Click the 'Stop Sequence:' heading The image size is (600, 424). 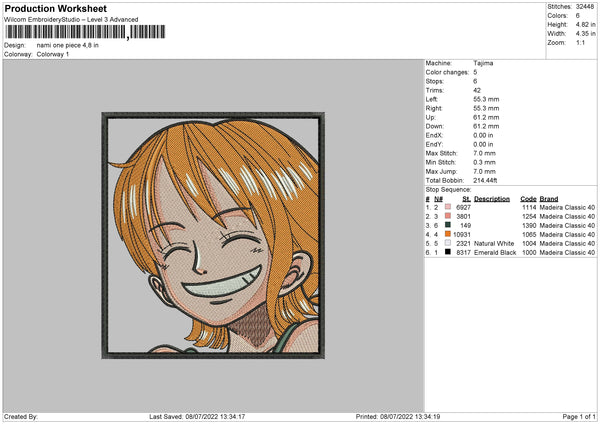[x=448, y=190]
